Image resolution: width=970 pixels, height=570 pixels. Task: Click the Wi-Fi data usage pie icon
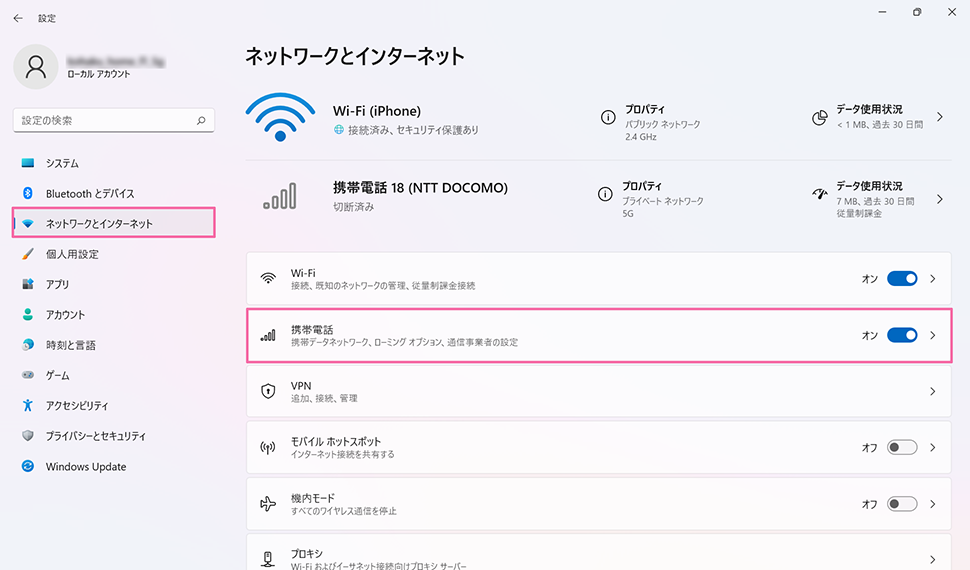[820, 117]
